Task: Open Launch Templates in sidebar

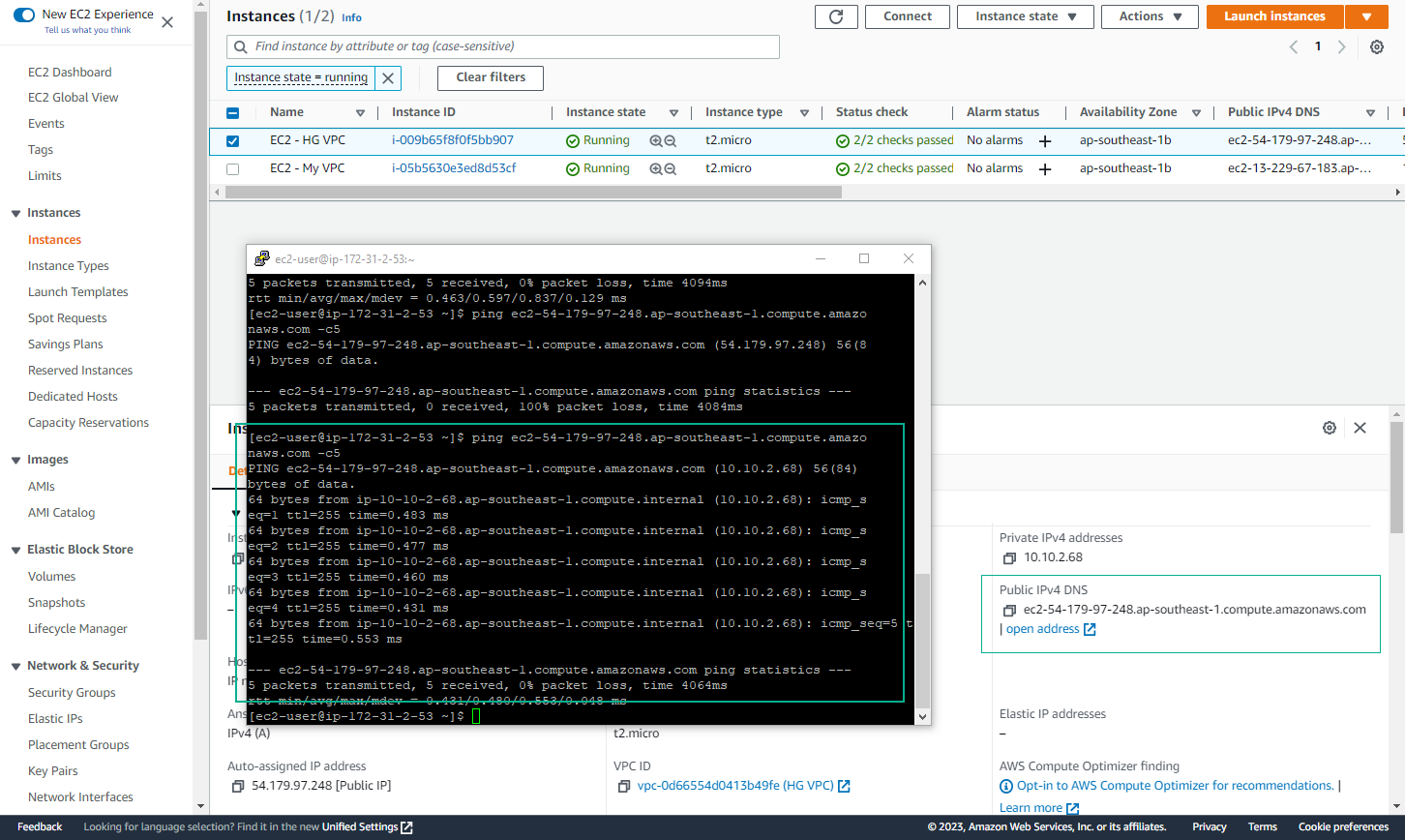Action: pyautogui.click(x=78, y=292)
